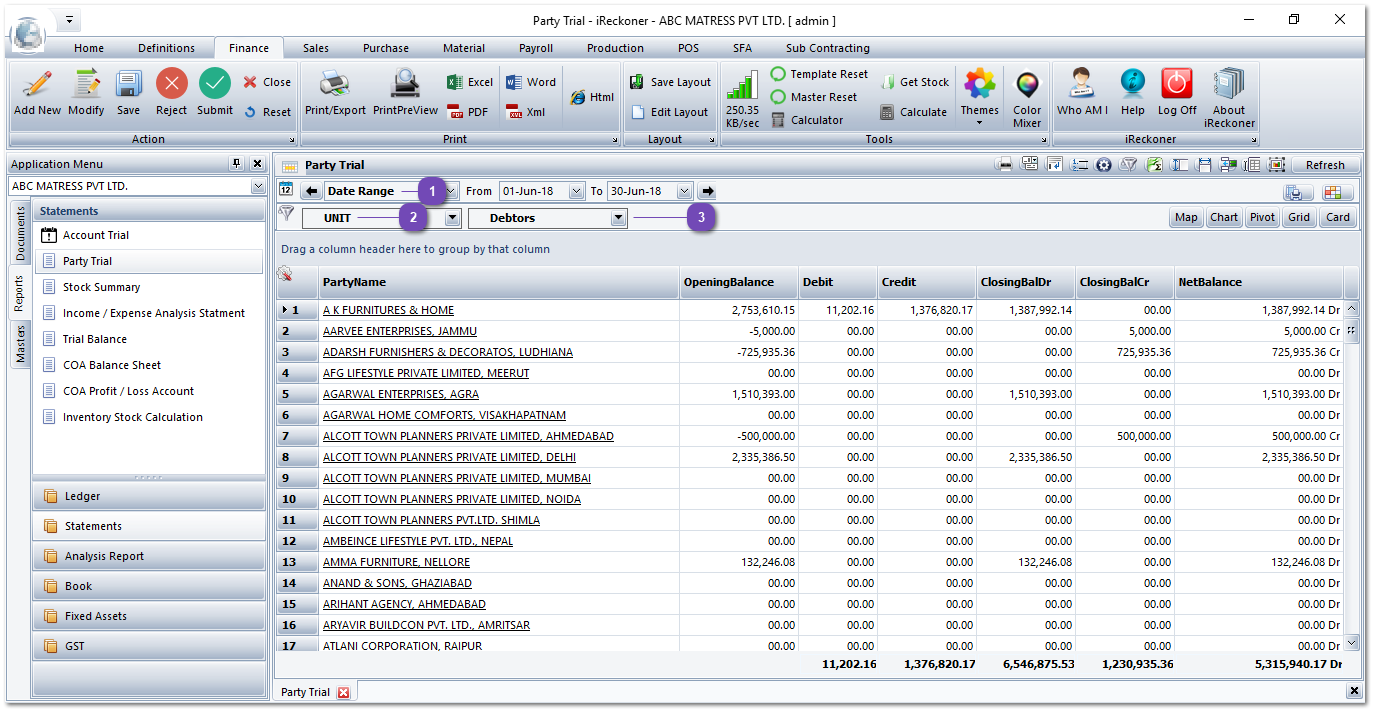Open the Color Mixer tool

click(x=1027, y=88)
